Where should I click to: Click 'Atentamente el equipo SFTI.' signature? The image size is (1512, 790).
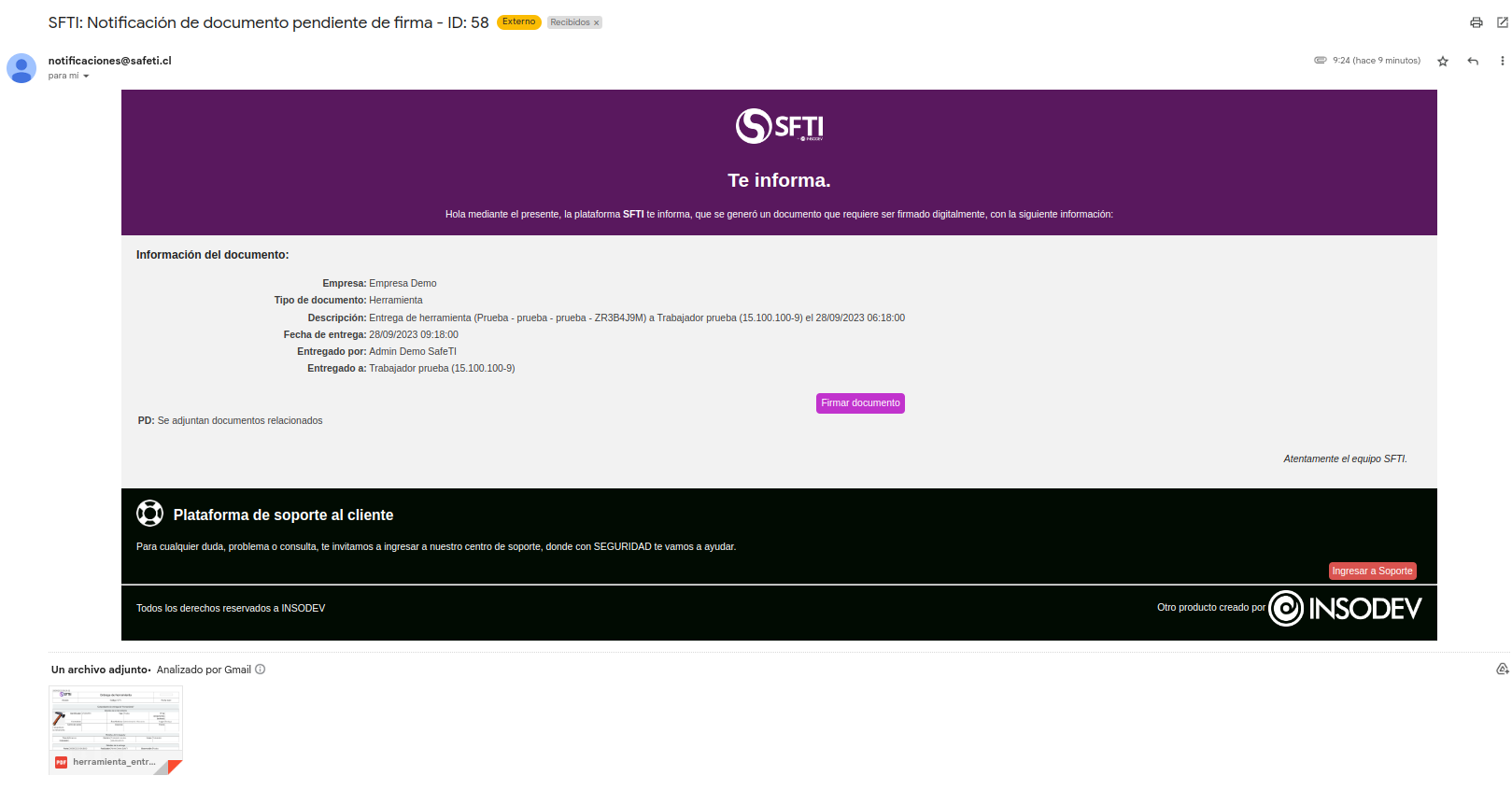(x=1345, y=459)
